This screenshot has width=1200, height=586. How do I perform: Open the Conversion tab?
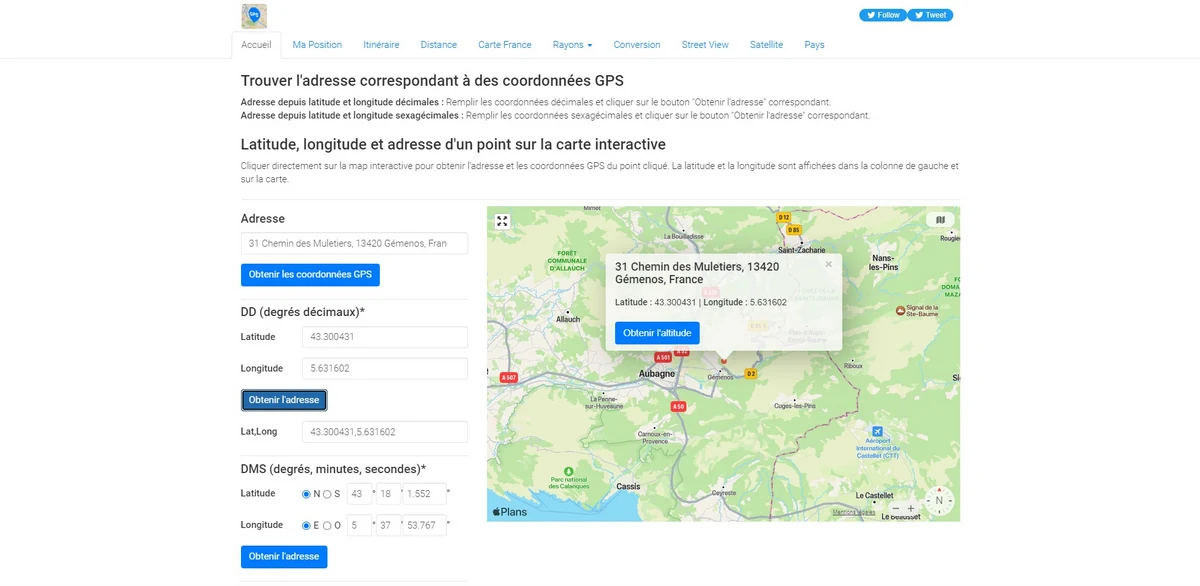pyautogui.click(x=637, y=45)
